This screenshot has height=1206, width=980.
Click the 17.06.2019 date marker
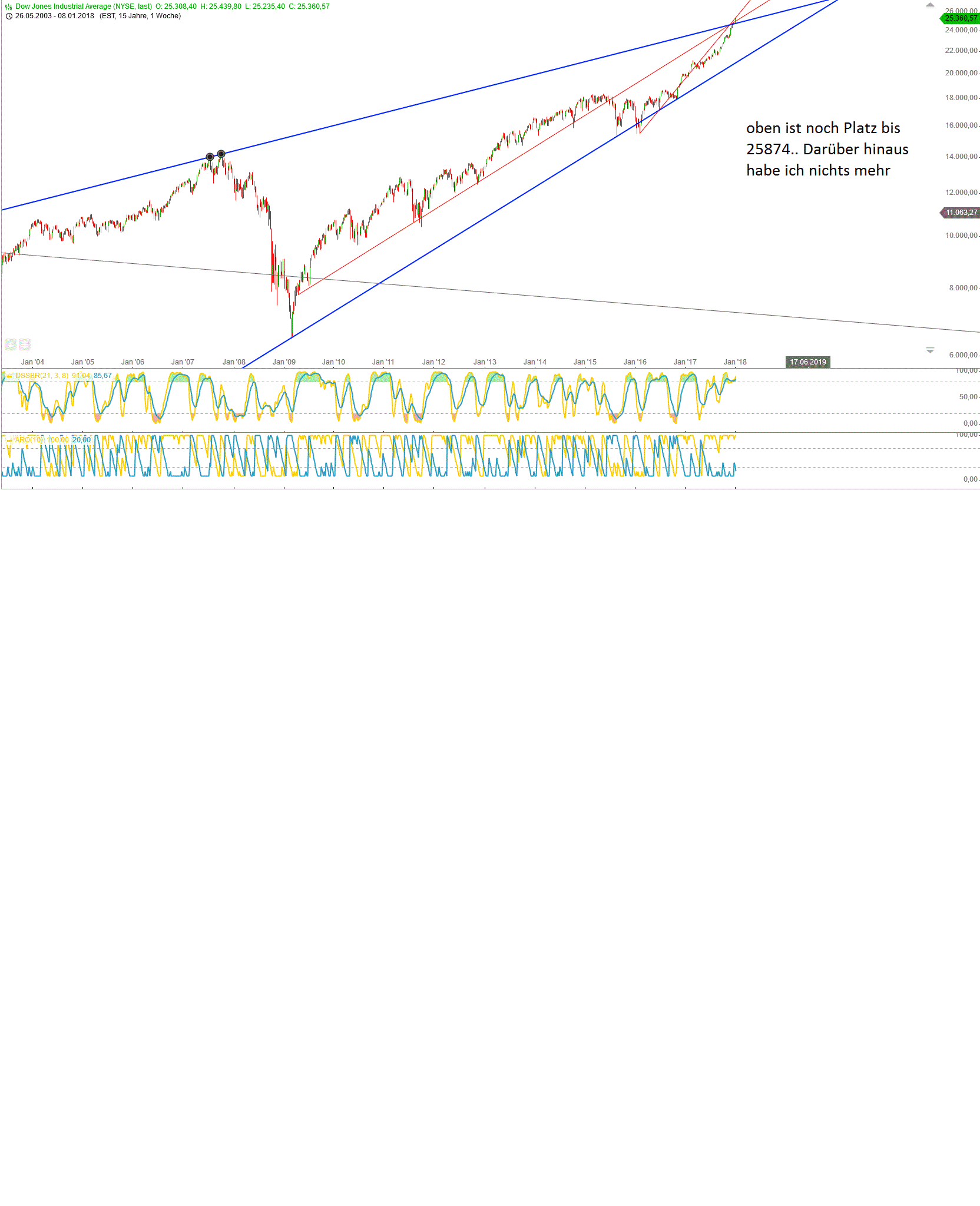[x=808, y=362]
